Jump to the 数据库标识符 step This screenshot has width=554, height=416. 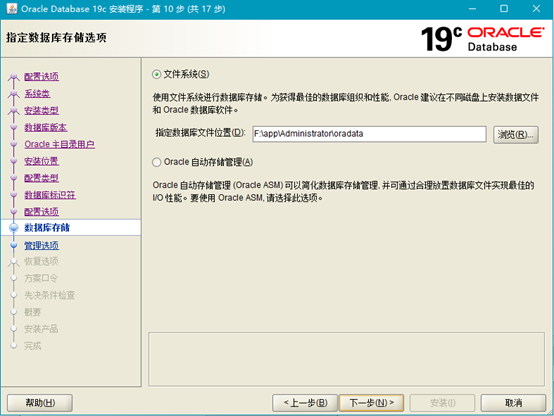click(50, 195)
